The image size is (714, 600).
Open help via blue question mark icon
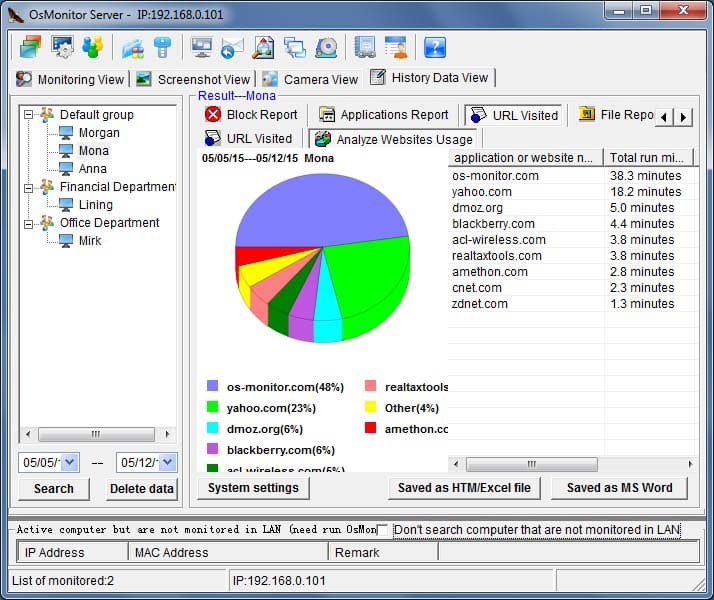(435, 47)
